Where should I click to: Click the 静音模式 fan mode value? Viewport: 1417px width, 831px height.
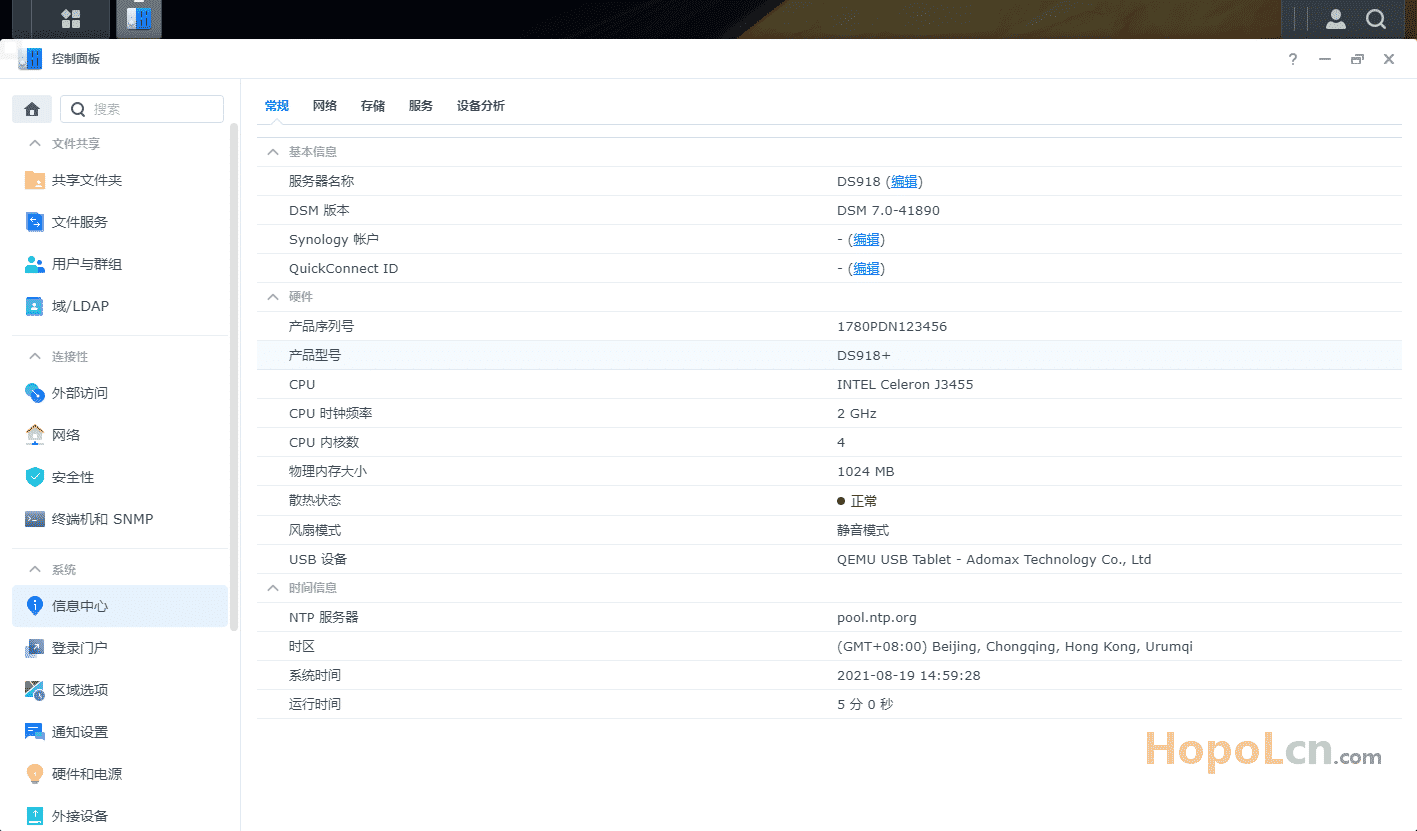coord(863,530)
